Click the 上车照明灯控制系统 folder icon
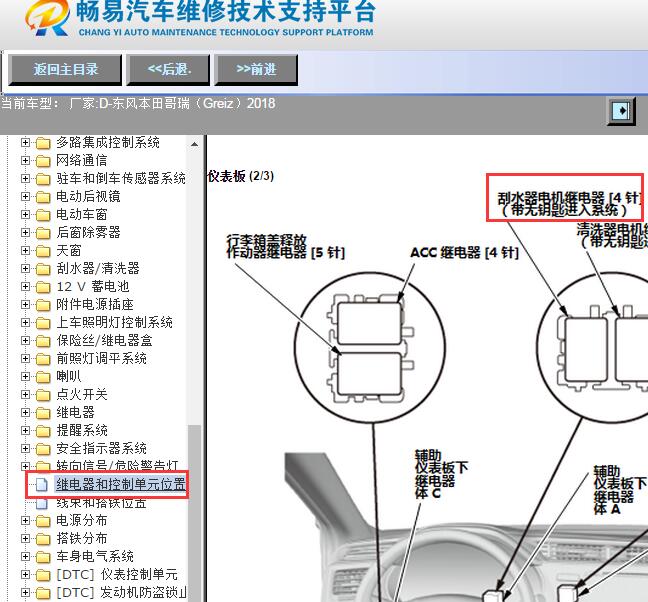The width and height of the screenshot is (648, 602). point(43,322)
